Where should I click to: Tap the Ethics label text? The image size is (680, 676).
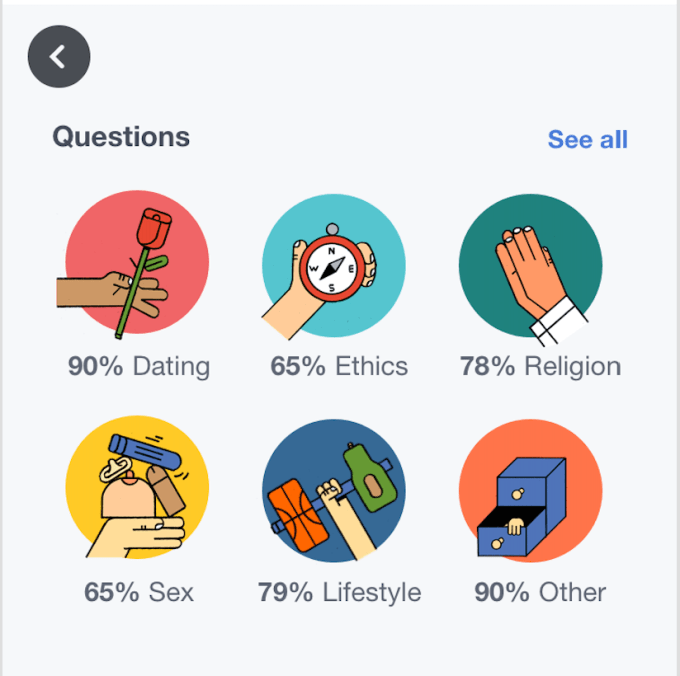pos(371,366)
